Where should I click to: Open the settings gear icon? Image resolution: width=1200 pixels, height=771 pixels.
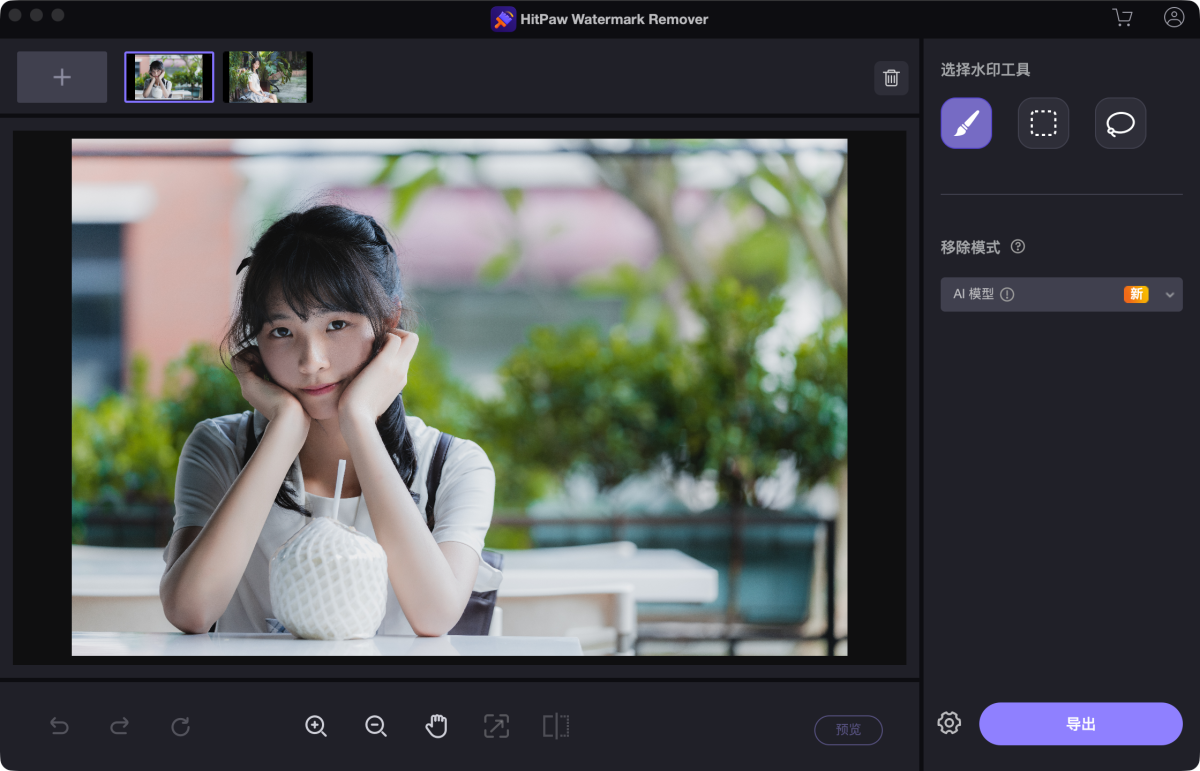tap(949, 723)
